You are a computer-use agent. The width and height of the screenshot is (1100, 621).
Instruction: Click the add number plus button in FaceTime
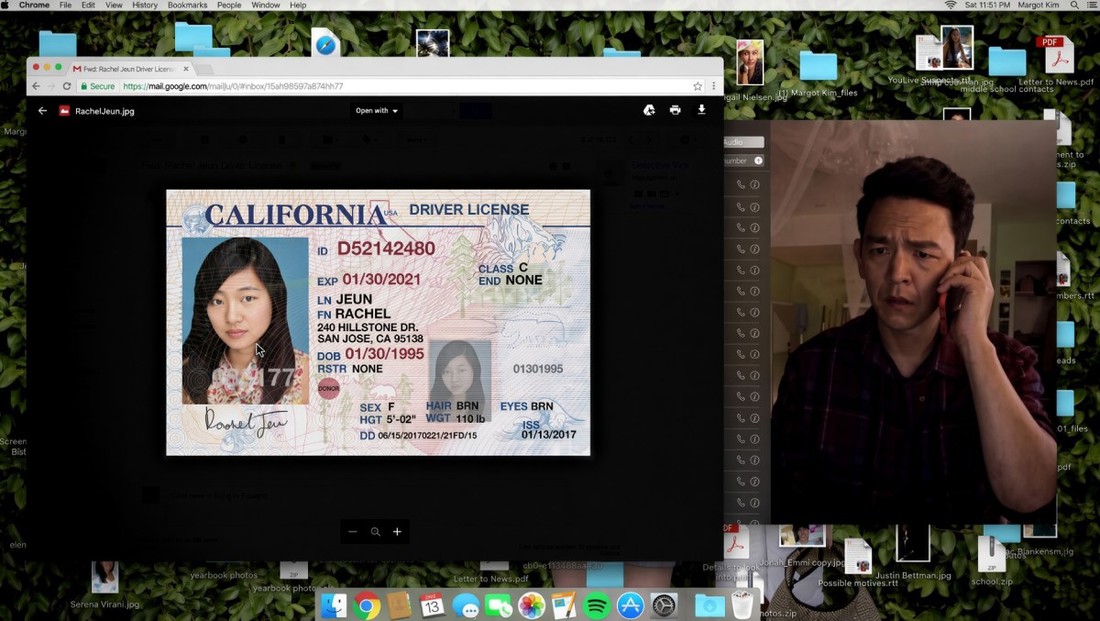coord(758,161)
